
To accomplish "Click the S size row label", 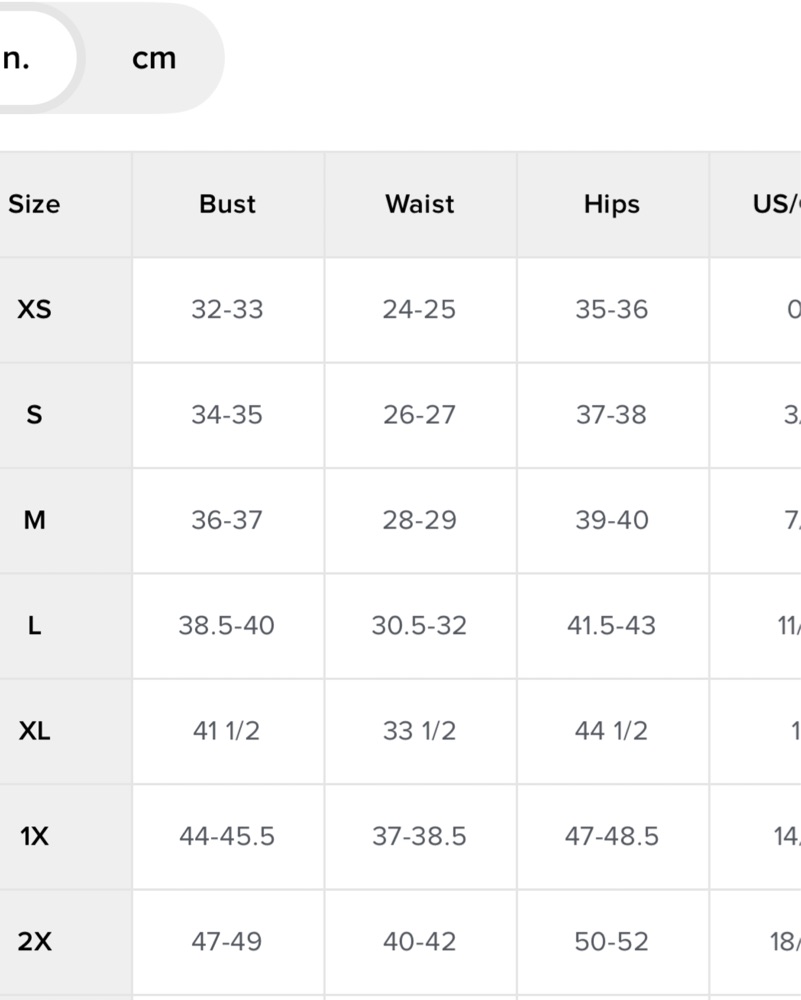I will (34, 415).
